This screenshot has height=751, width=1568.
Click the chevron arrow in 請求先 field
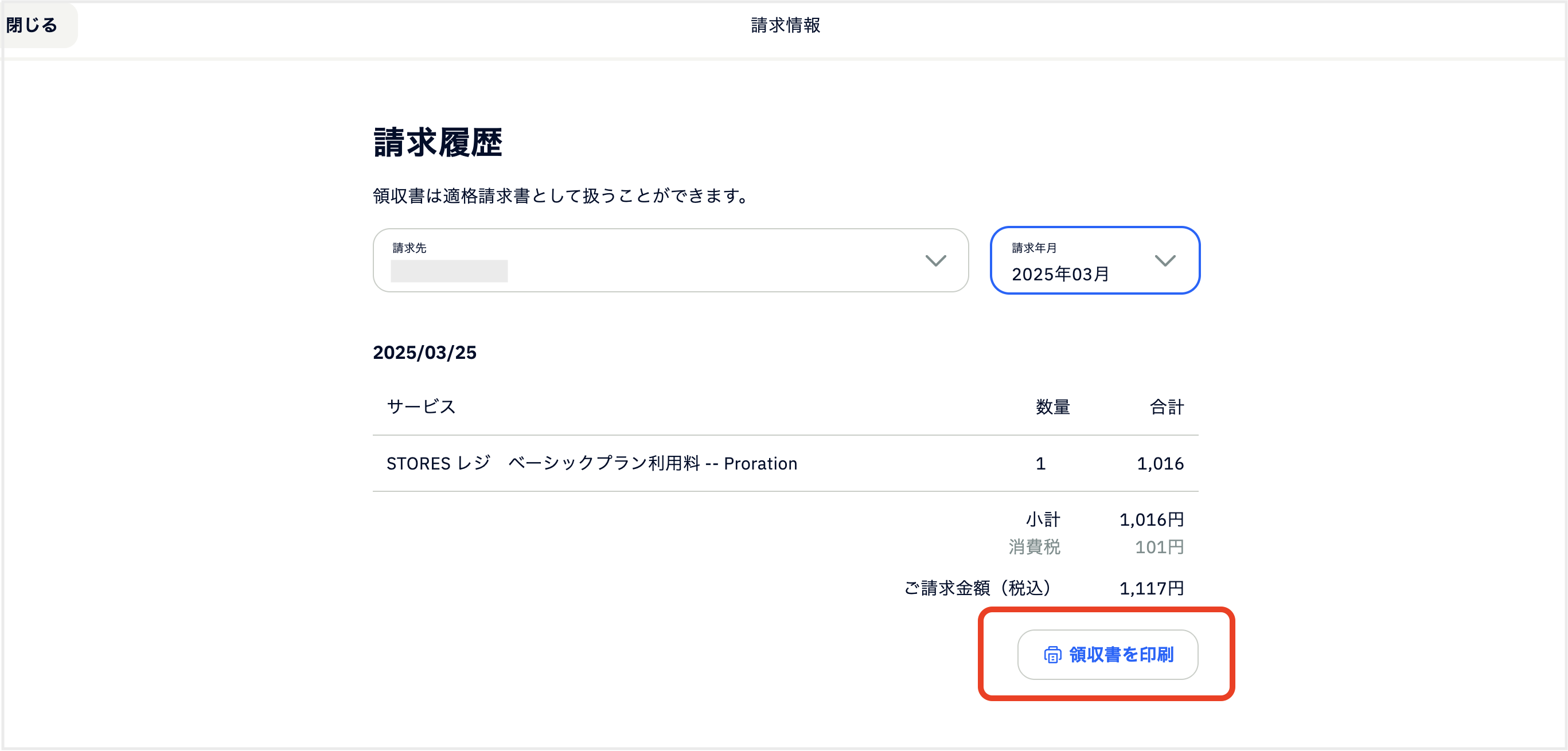[x=935, y=261]
